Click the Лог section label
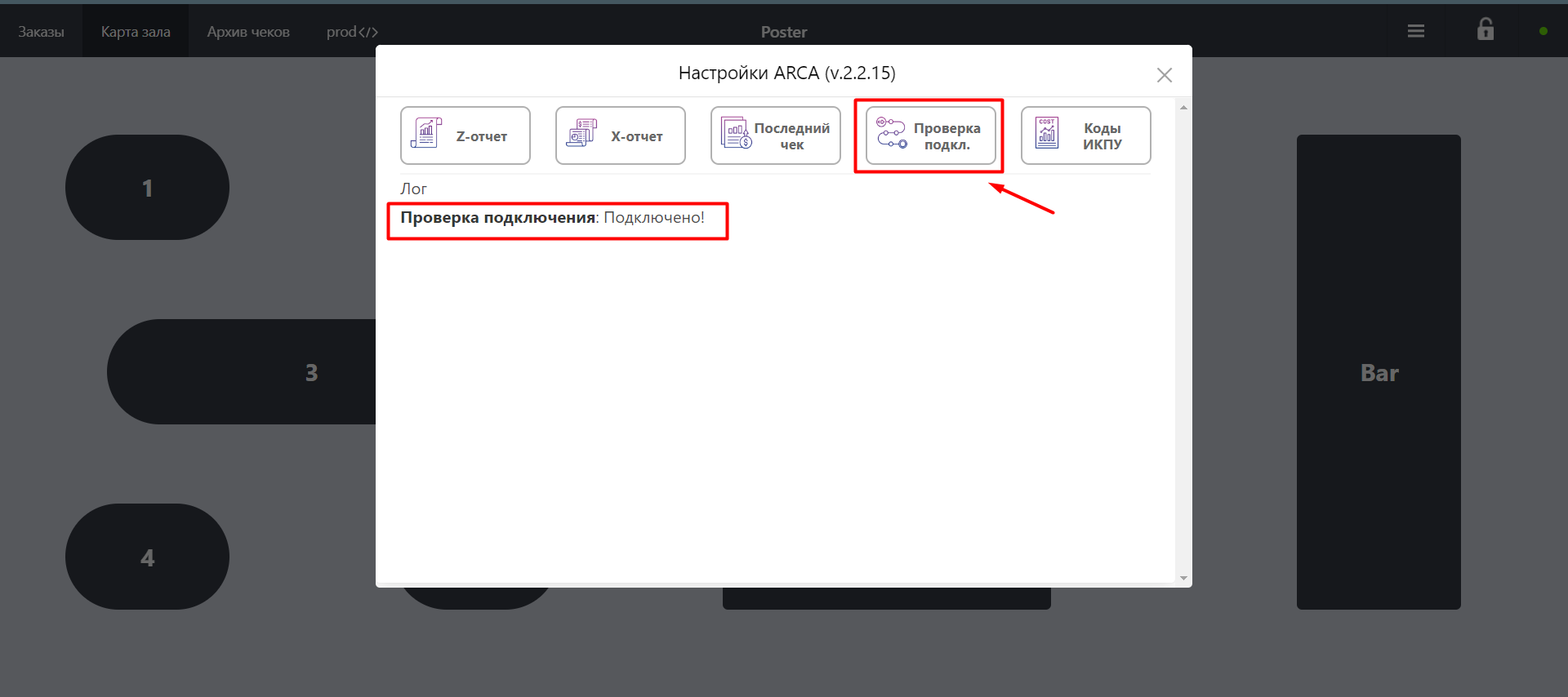This screenshot has height=697, width=1568. [x=413, y=189]
